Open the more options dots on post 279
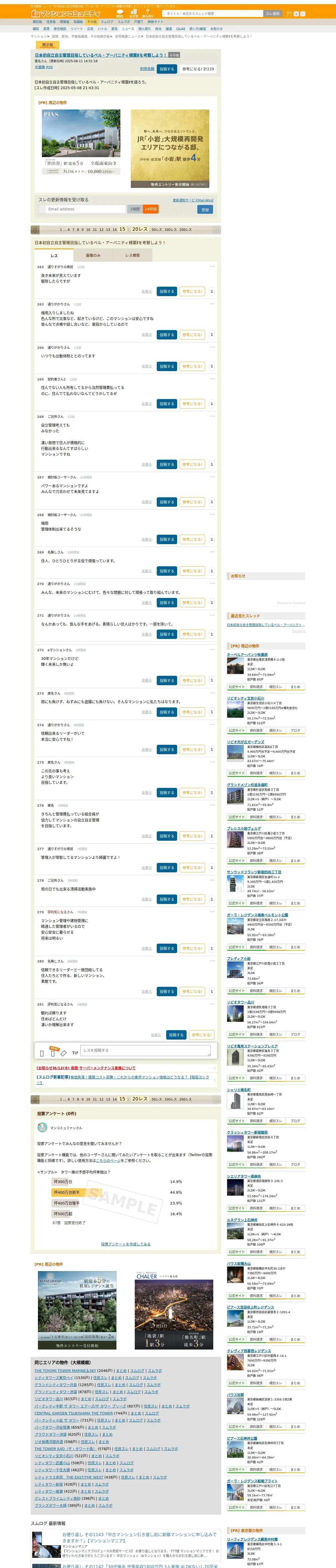The image size is (336, 1568). (x=212, y=911)
